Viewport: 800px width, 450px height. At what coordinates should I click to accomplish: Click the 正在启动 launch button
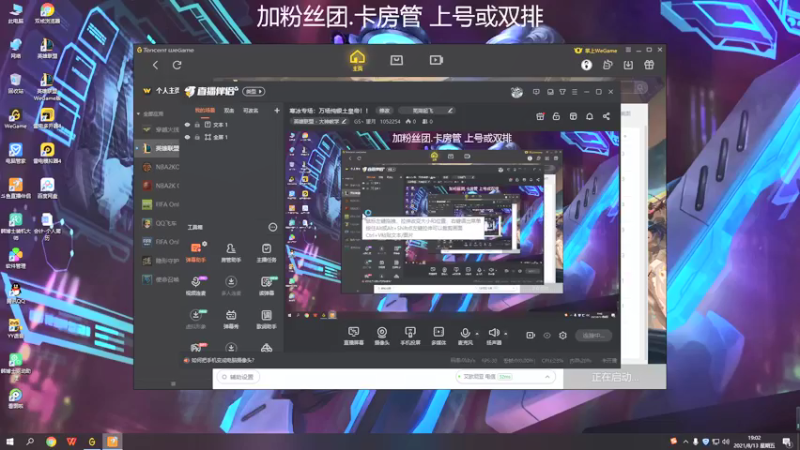615,378
